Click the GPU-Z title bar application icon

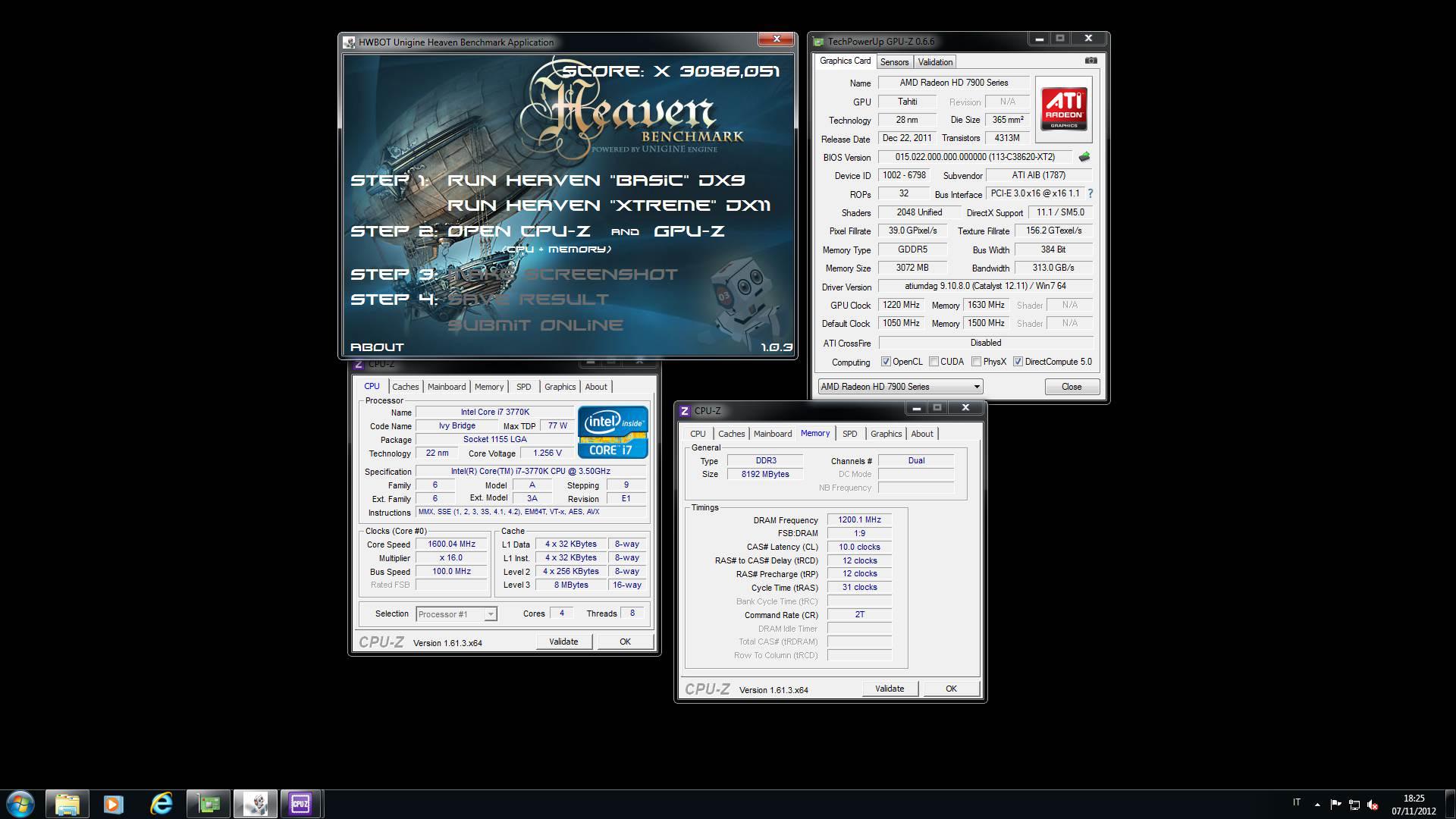point(818,41)
